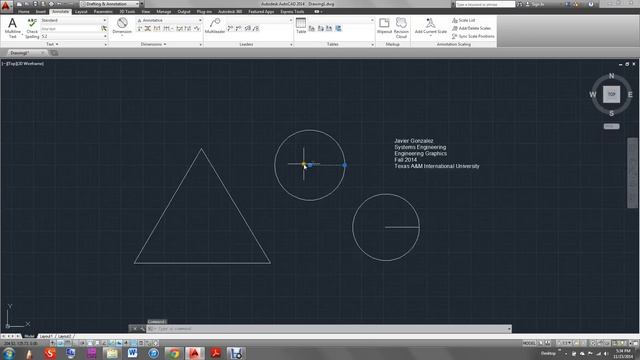640x360 pixels.
Task: Select the 'Javier Gonzalez' text line
Action: click(414, 140)
